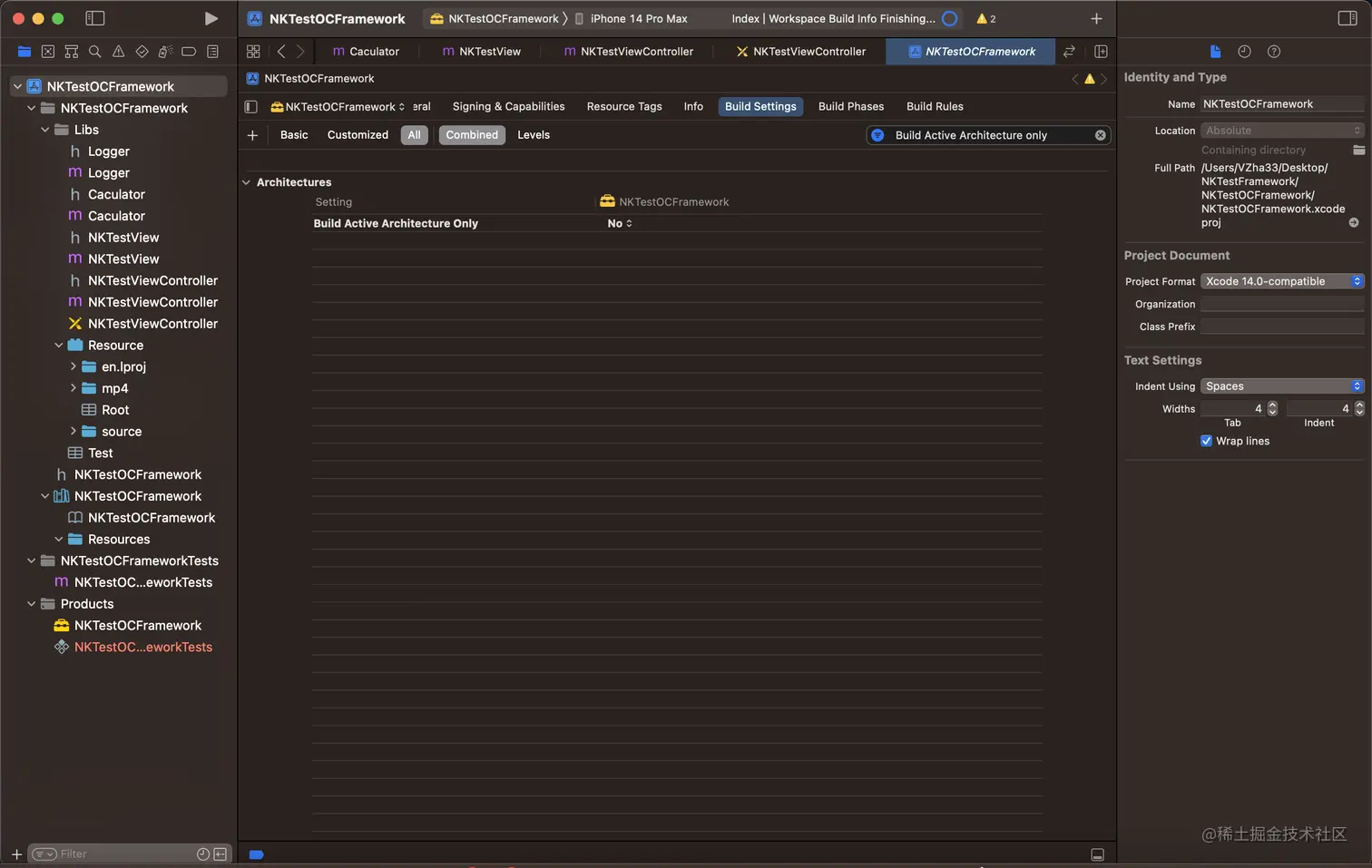Open the Debug navigator spray icon
The width and height of the screenshot is (1372, 868).
pyautogui.click(x=165, y=52)
